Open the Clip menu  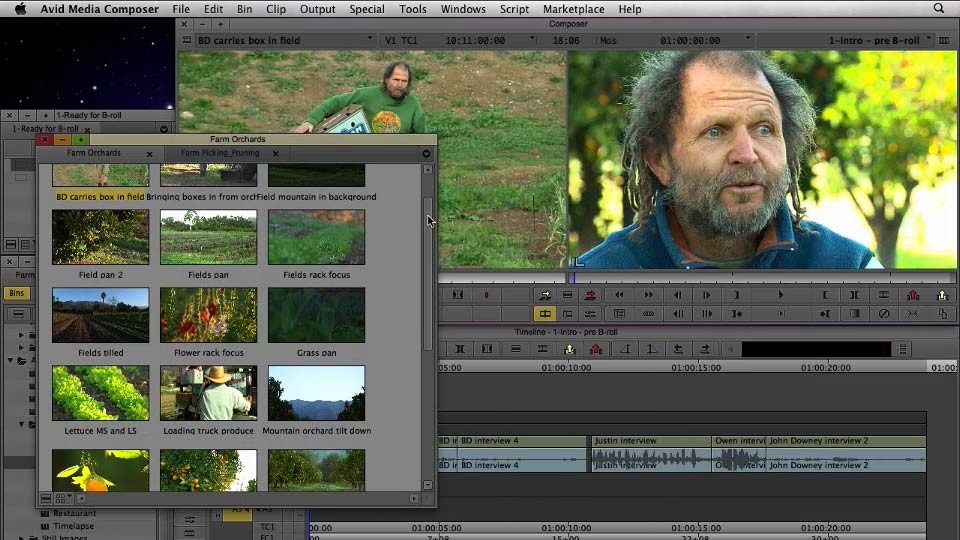(276, 9)
